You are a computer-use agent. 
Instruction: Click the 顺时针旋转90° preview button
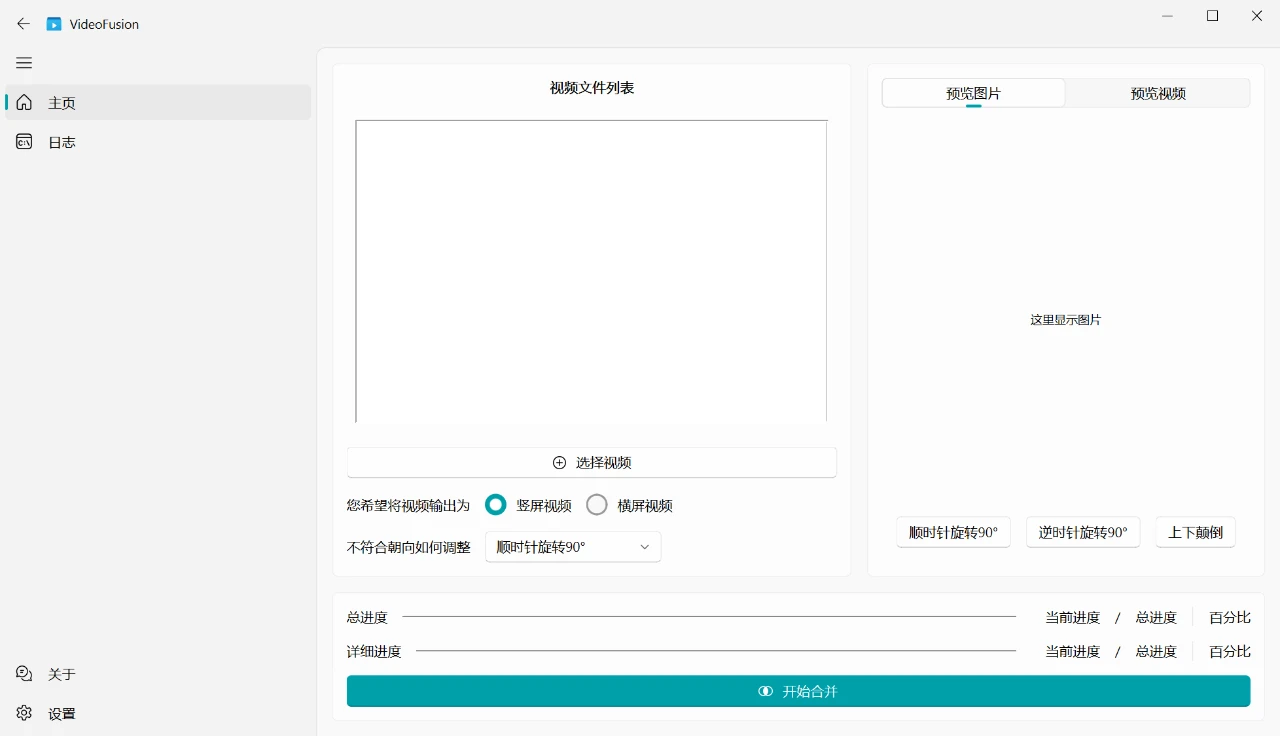point(953,532)
